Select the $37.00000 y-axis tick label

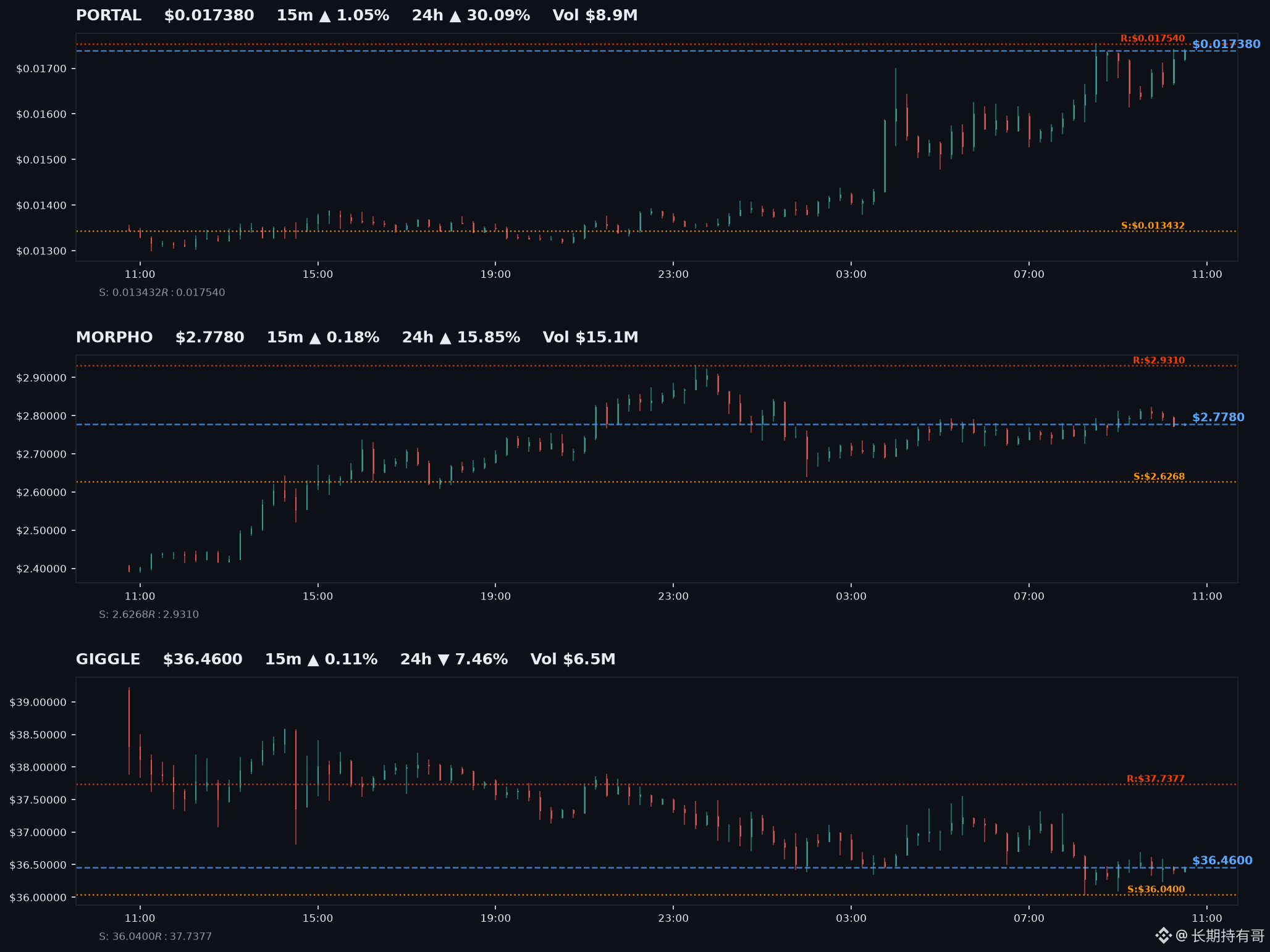38,833
